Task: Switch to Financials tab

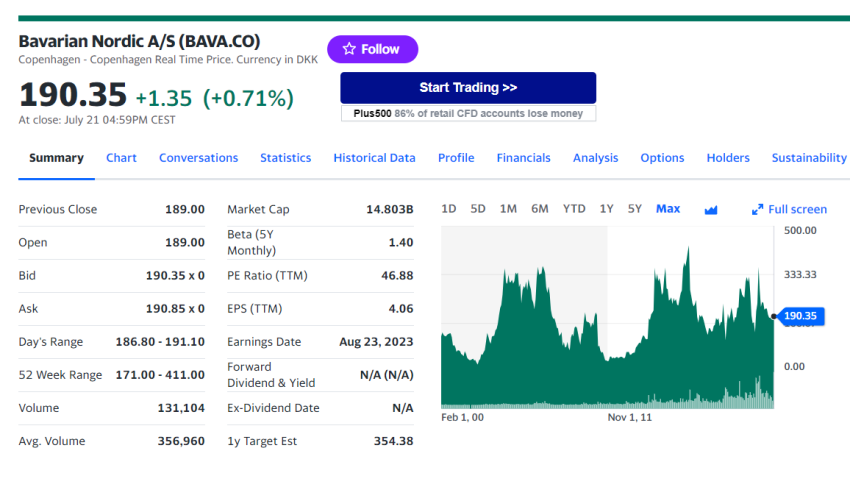Action: tap(524, 158)
